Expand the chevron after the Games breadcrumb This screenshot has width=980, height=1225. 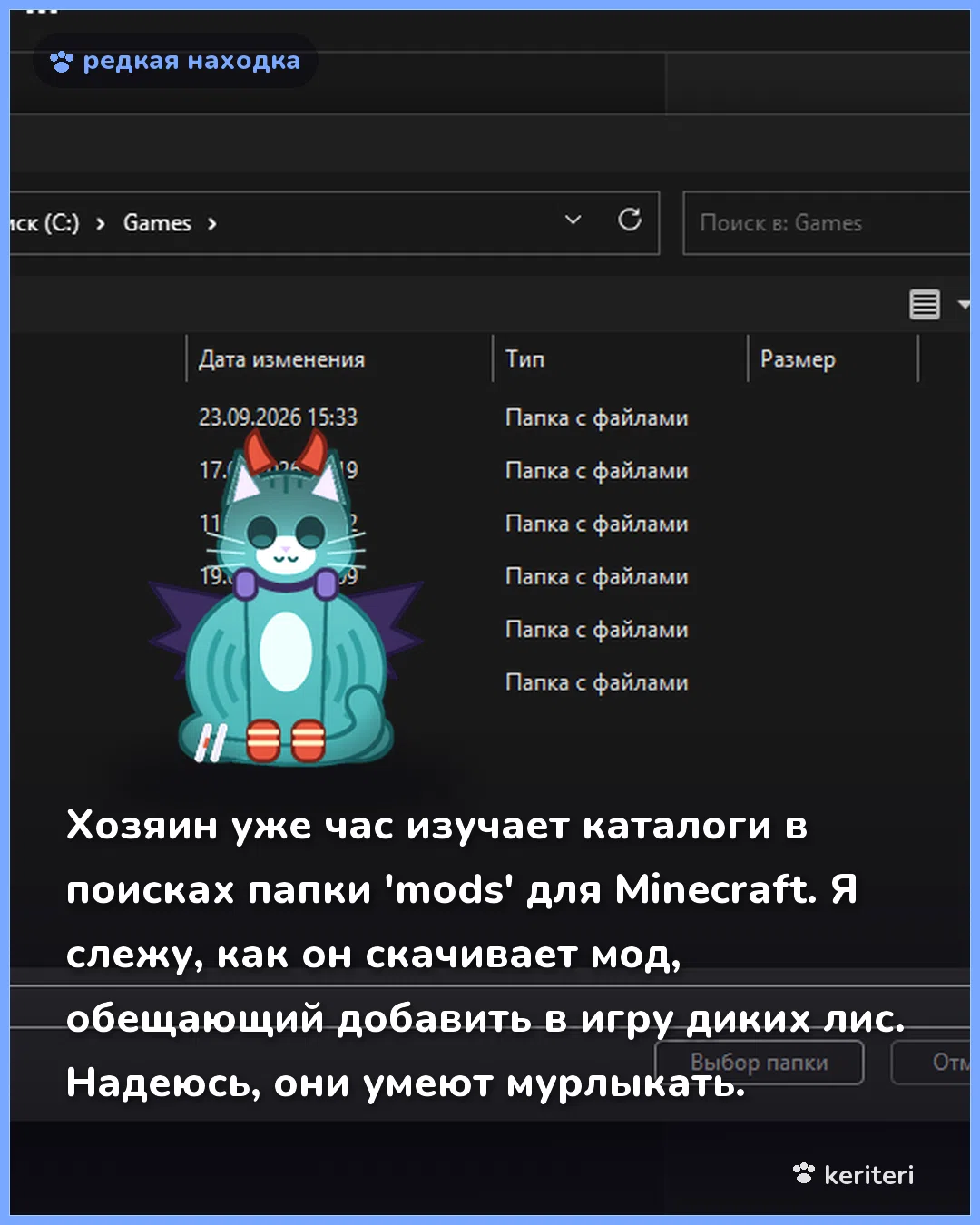point(211,224)
